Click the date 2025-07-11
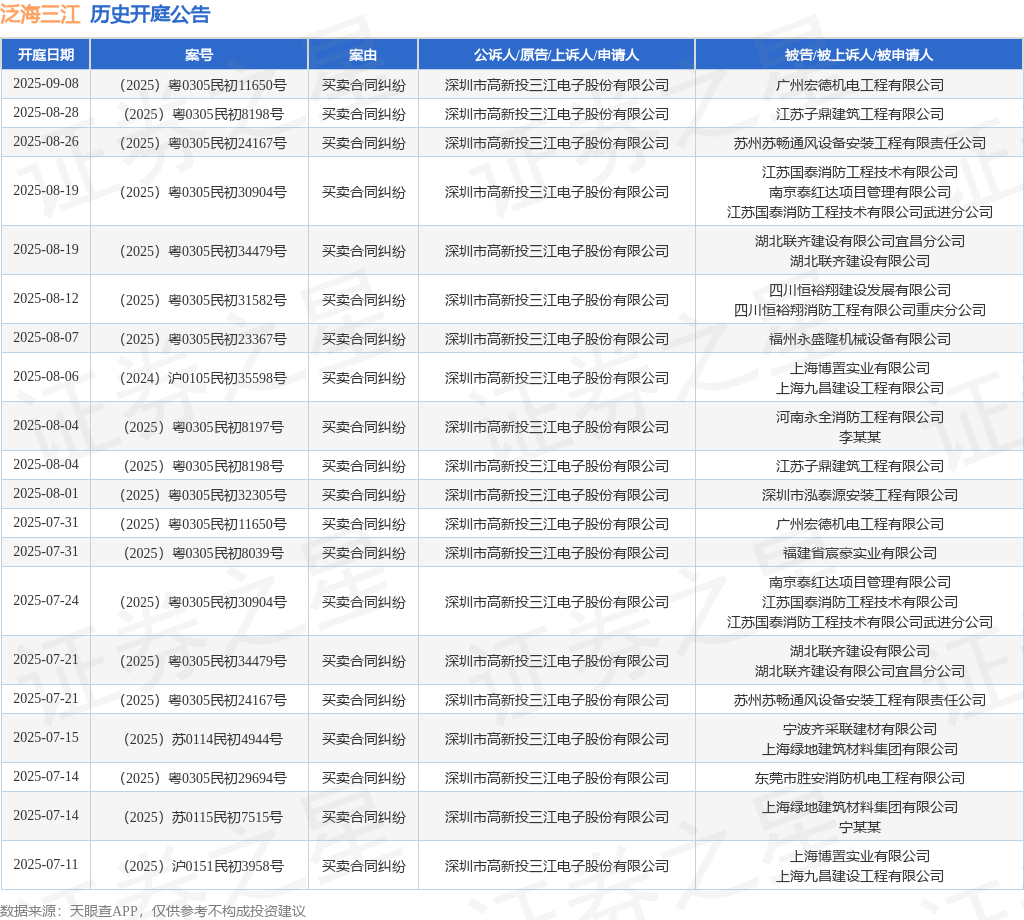The image size is (1024, 920). point(46,864)
